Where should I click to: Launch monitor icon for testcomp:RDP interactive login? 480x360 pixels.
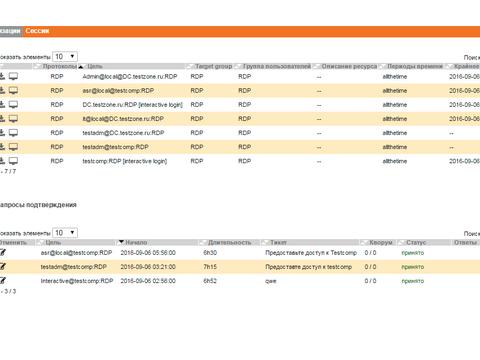click(x=13, y=161)
